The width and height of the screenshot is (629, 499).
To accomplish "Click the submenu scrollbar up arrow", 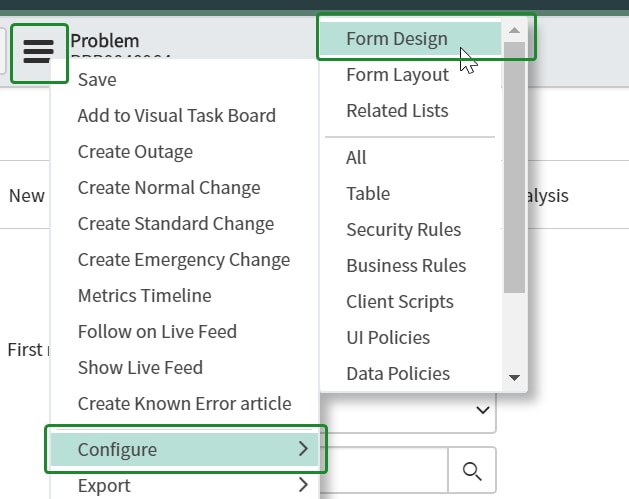I will pyautogui.click(x=514, y=30).
